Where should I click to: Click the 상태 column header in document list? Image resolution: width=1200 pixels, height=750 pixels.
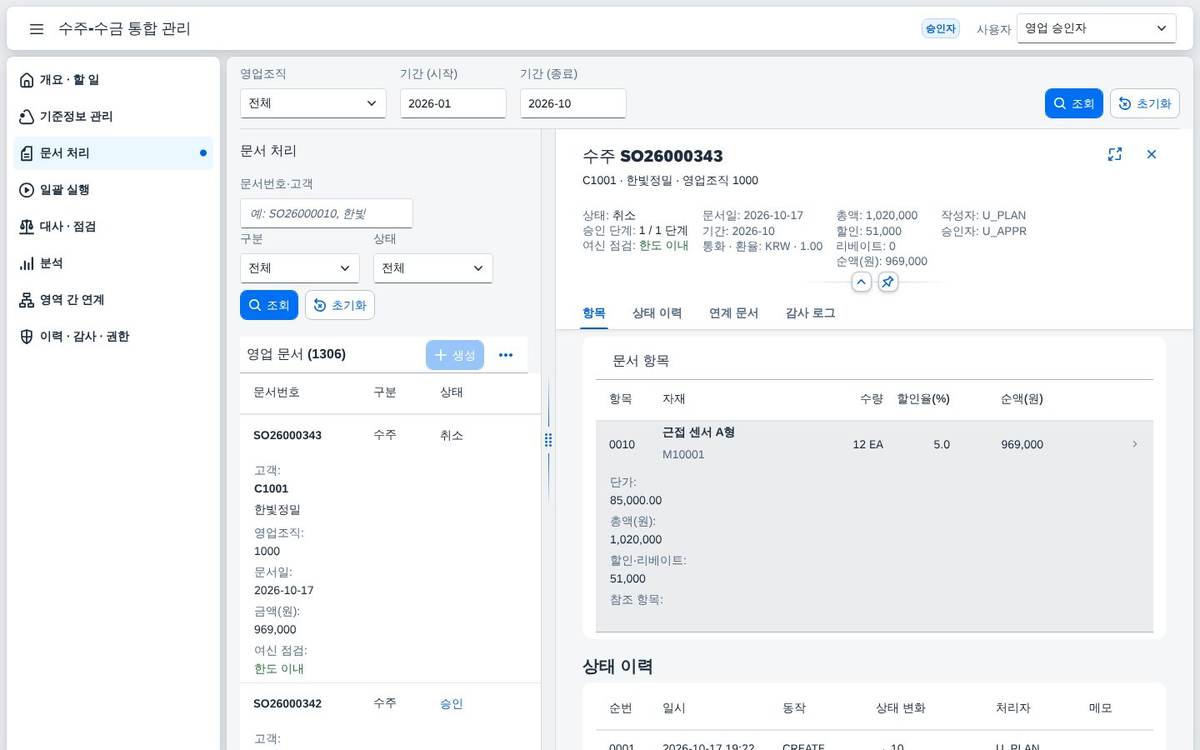pyautogui.click(x=451, y=393)
